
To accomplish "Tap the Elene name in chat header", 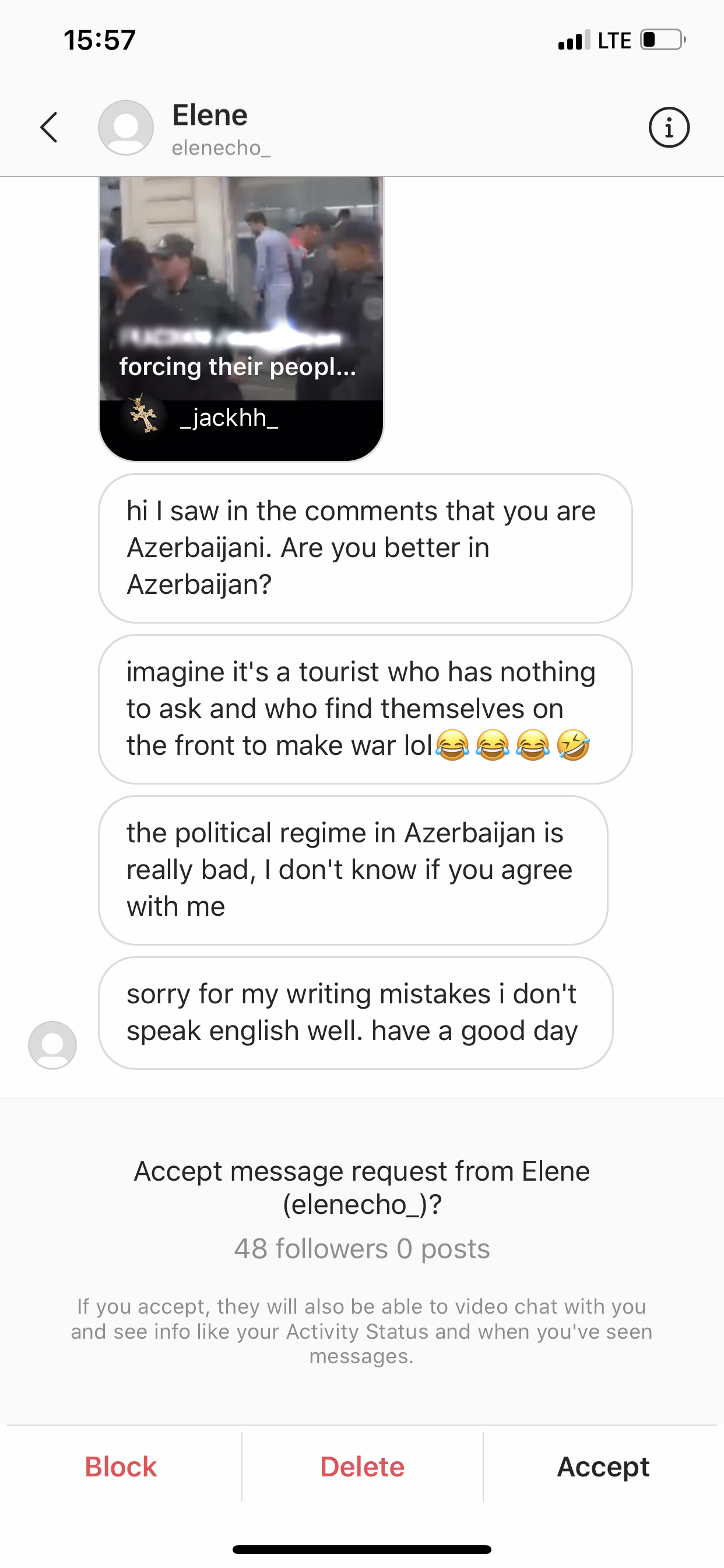I will (x=210, y=115).
